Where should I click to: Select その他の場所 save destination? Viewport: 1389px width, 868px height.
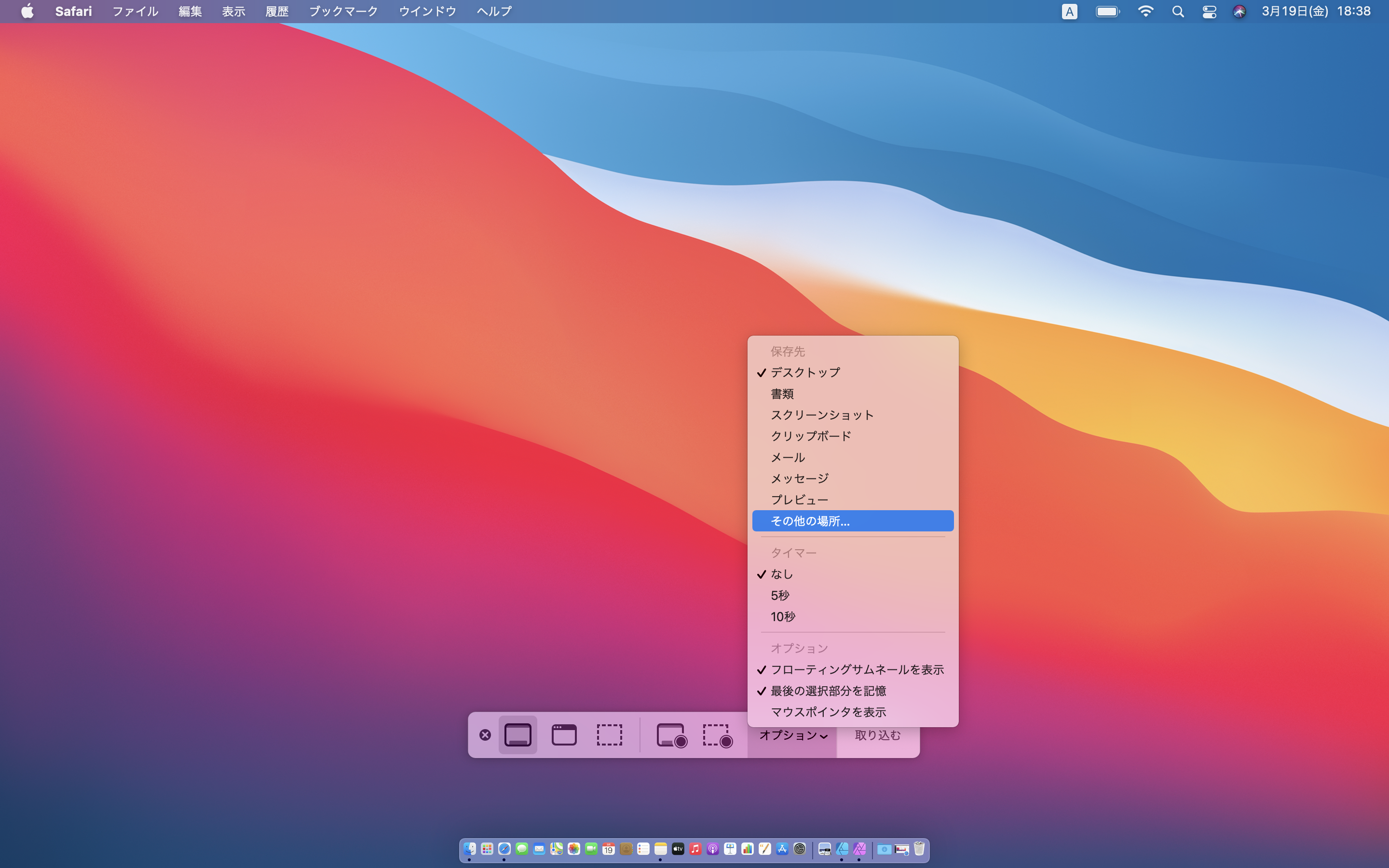(852, 520)
